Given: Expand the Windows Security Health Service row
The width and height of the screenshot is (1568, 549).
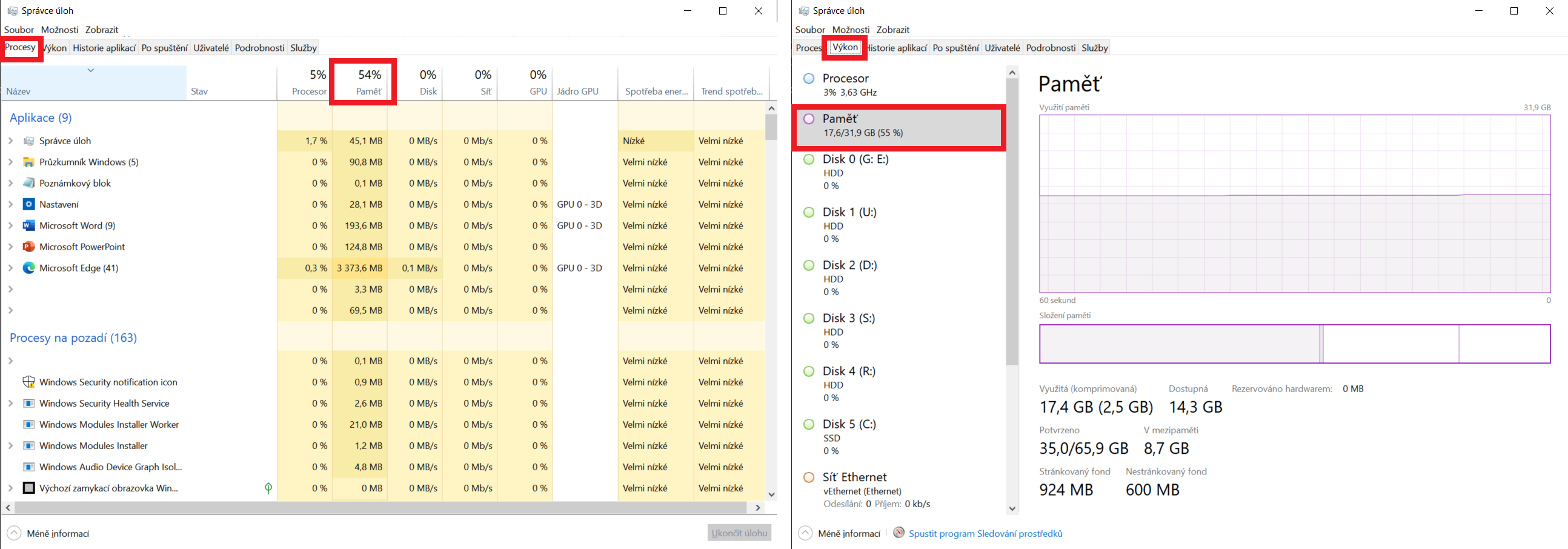Looking at the screenshot, I should tap(10, 404).
